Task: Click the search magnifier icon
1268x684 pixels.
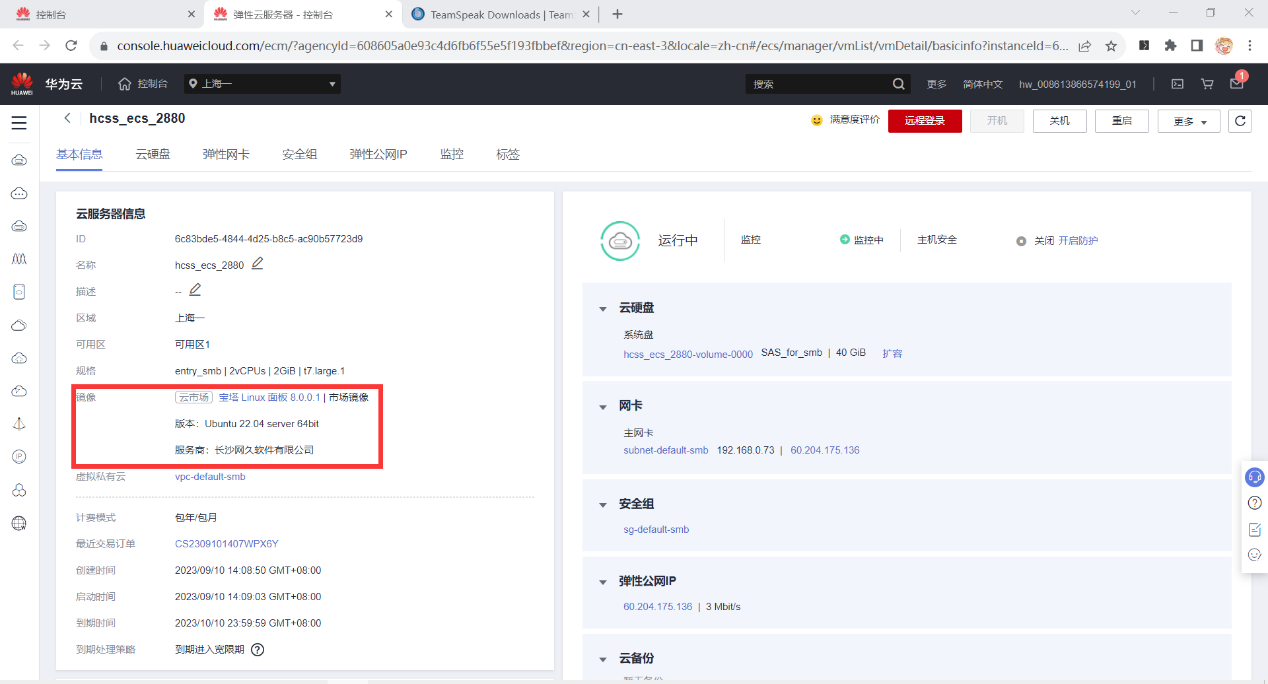Action: 899,84
